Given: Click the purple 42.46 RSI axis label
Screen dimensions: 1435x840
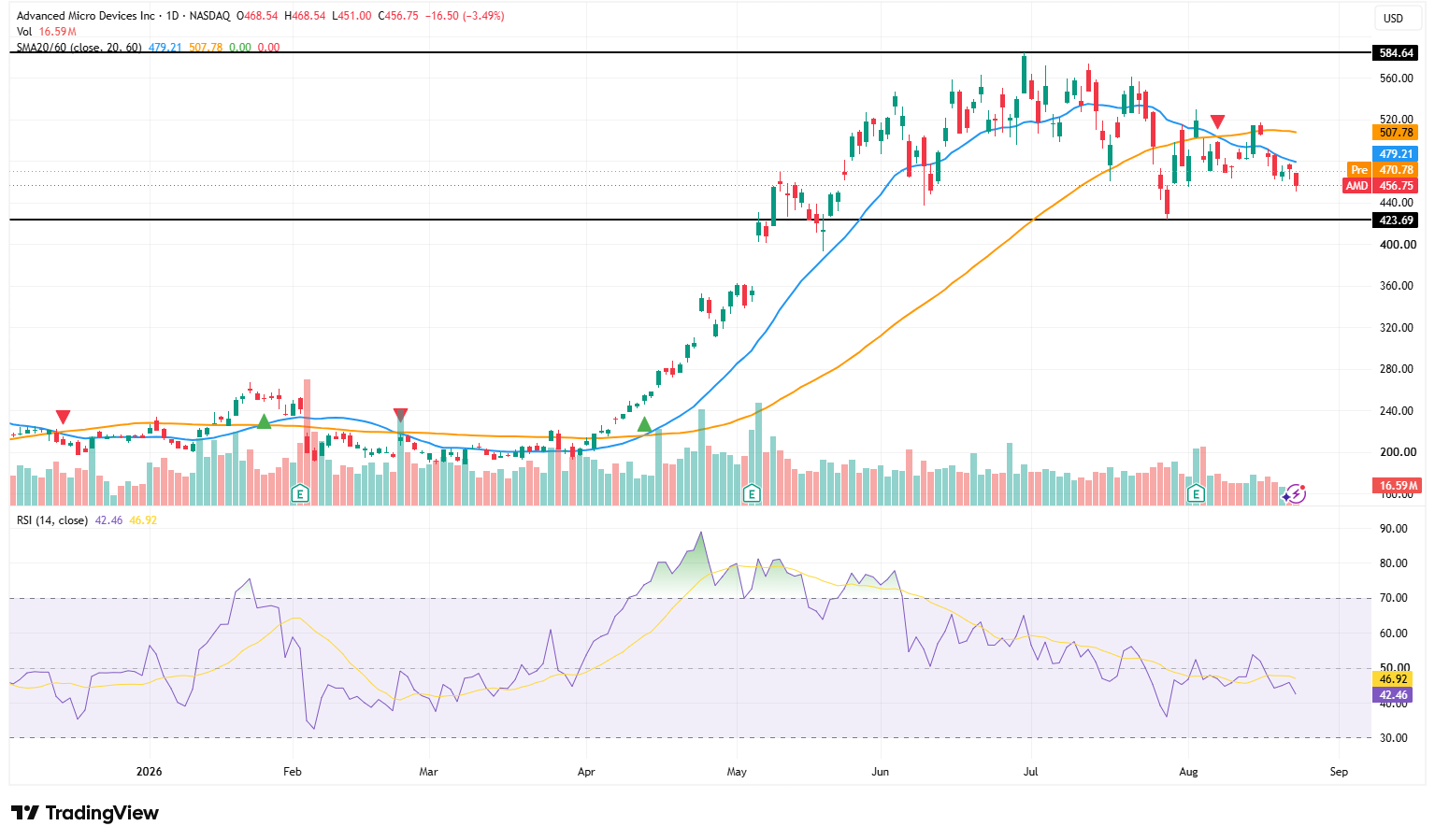Looking at the screenshot, I should pos(1394,695).
